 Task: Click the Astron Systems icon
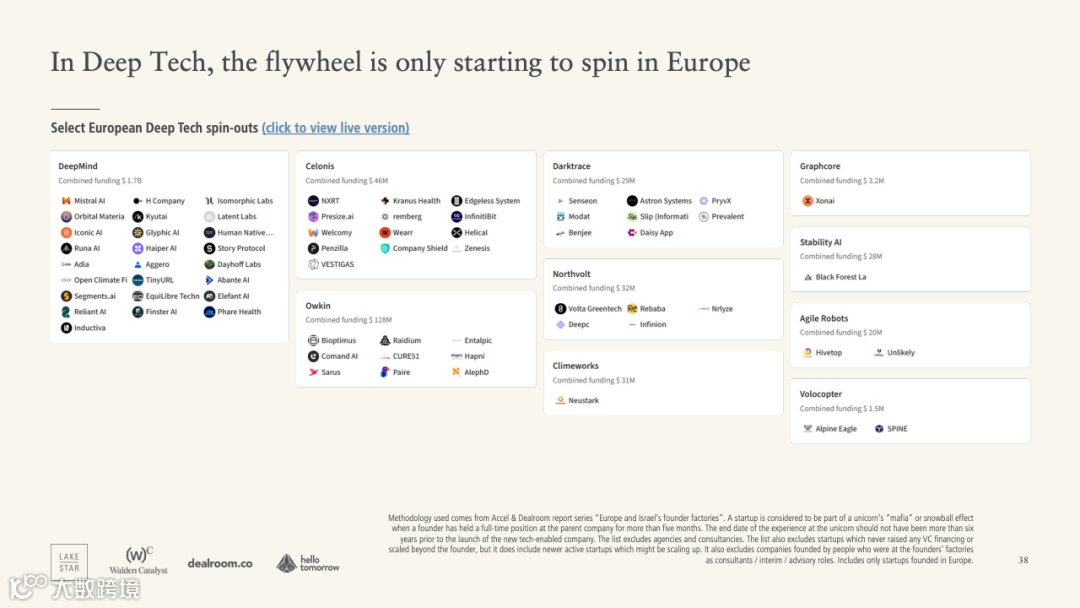click(632, 201)
